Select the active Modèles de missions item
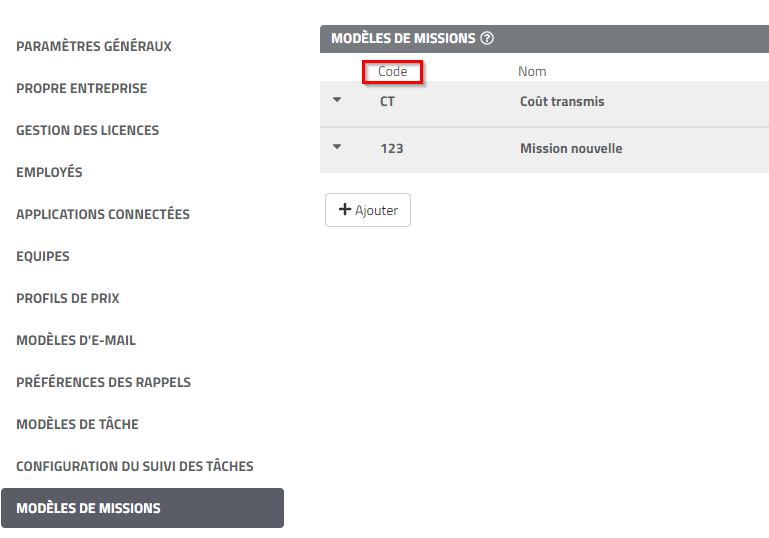 (x=88, y=508)
